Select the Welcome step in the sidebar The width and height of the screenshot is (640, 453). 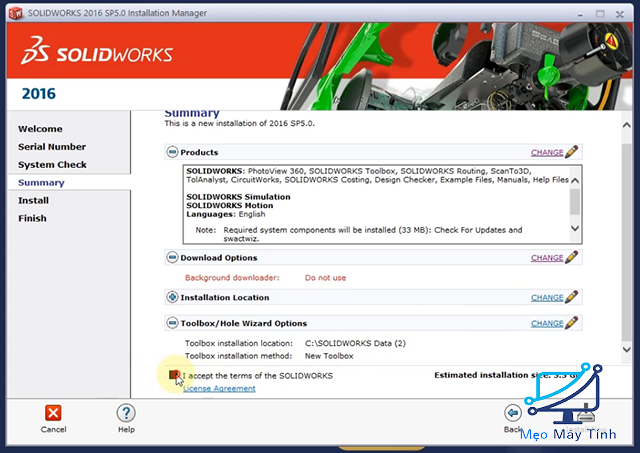pyautogui.click(x=40, y=129)
